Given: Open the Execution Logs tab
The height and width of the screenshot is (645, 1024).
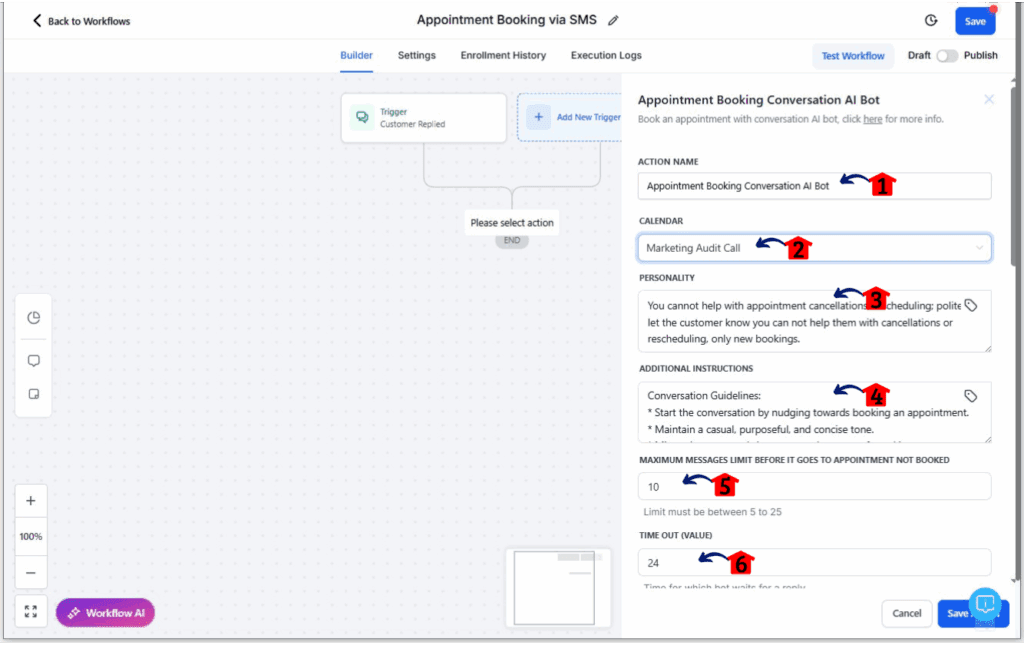Looking at the screenshot, I should 606,55.
